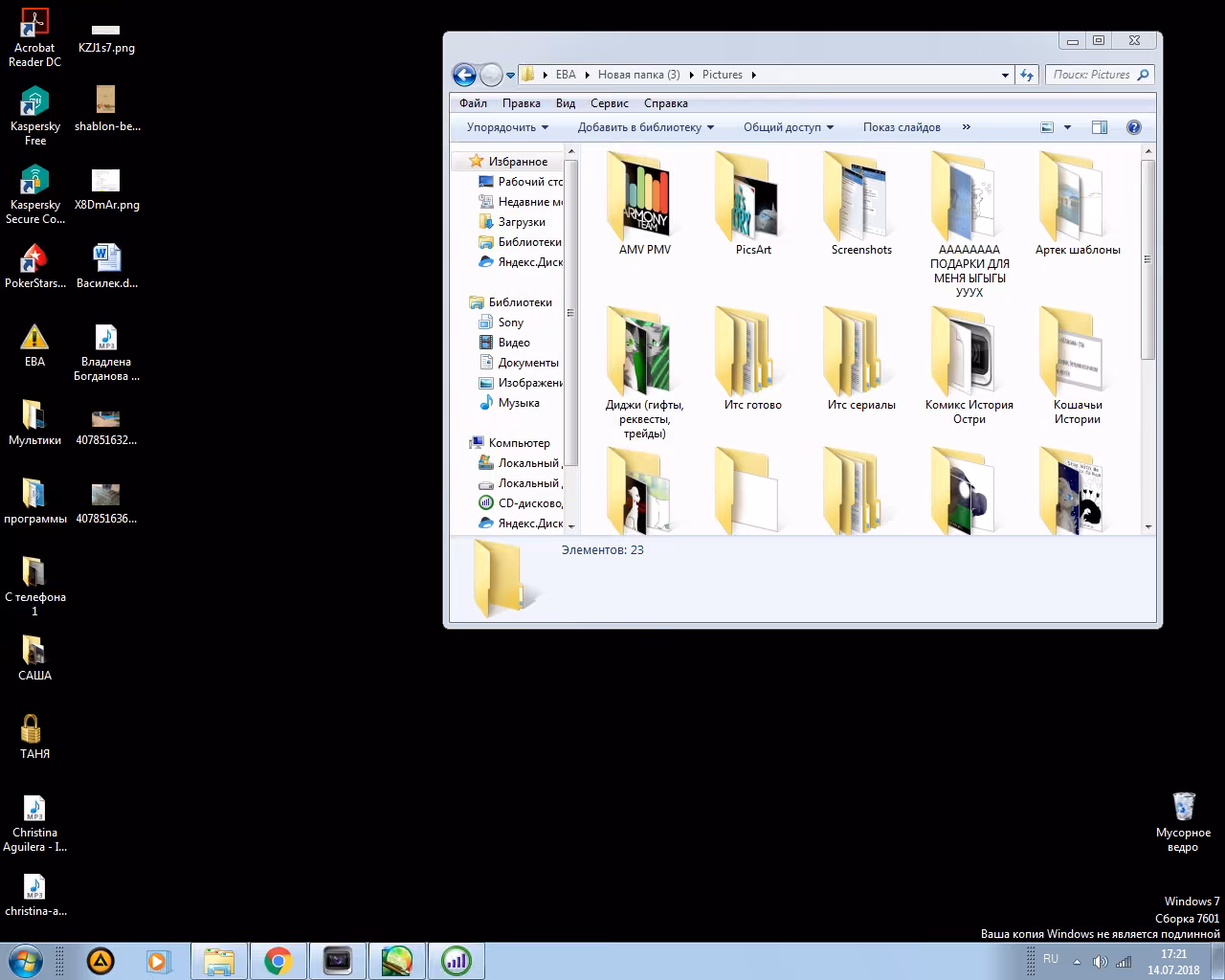Image resolution: width=1225 pixels, height=980 pixels.
Task: Select the ТАНЯ locked folder icon
Action: click(x=34, y=737)
